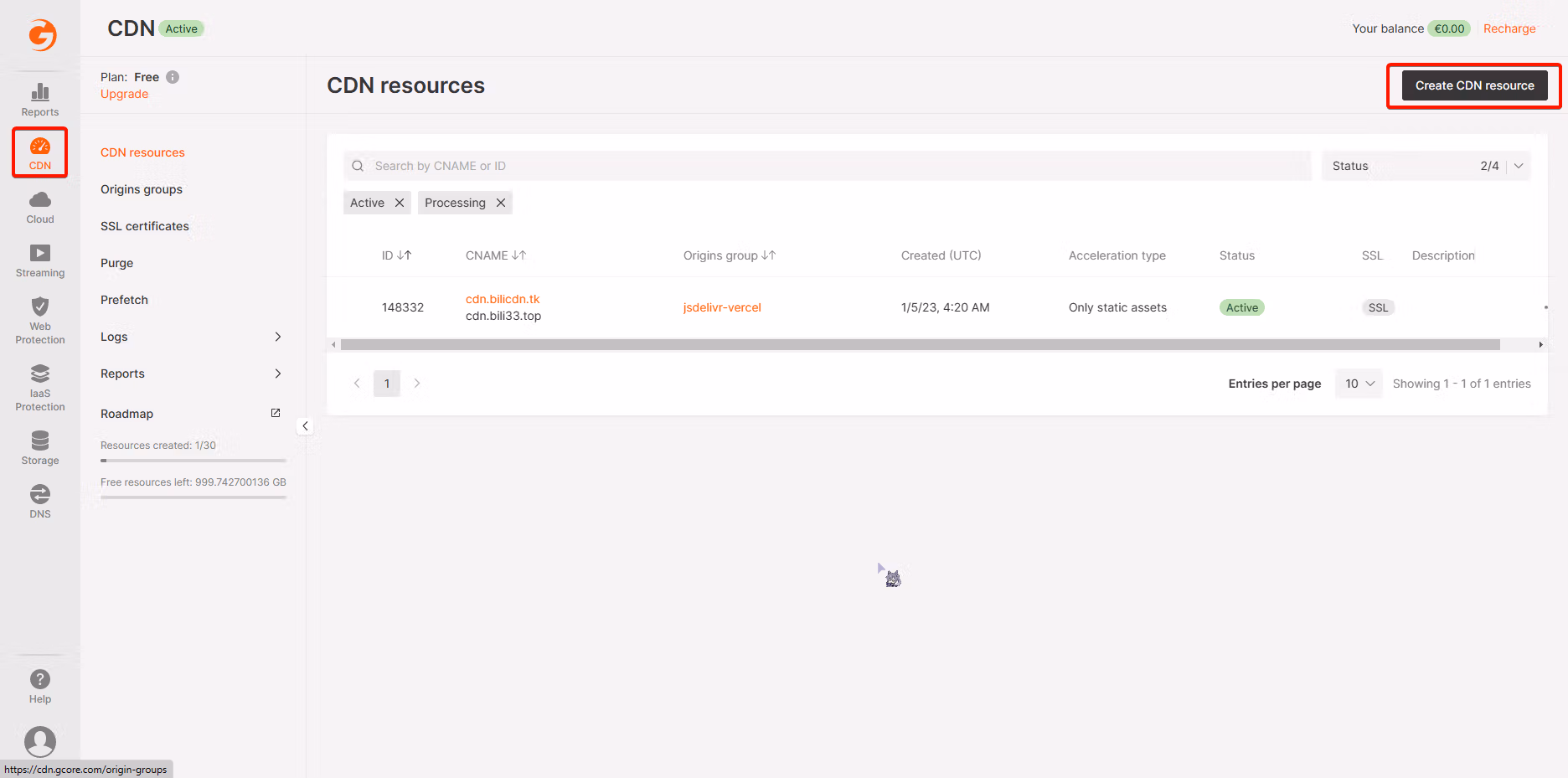Open the Reports icon in left rail
Viewport: 1568px width, 778px height.
(x=40, y=92)
